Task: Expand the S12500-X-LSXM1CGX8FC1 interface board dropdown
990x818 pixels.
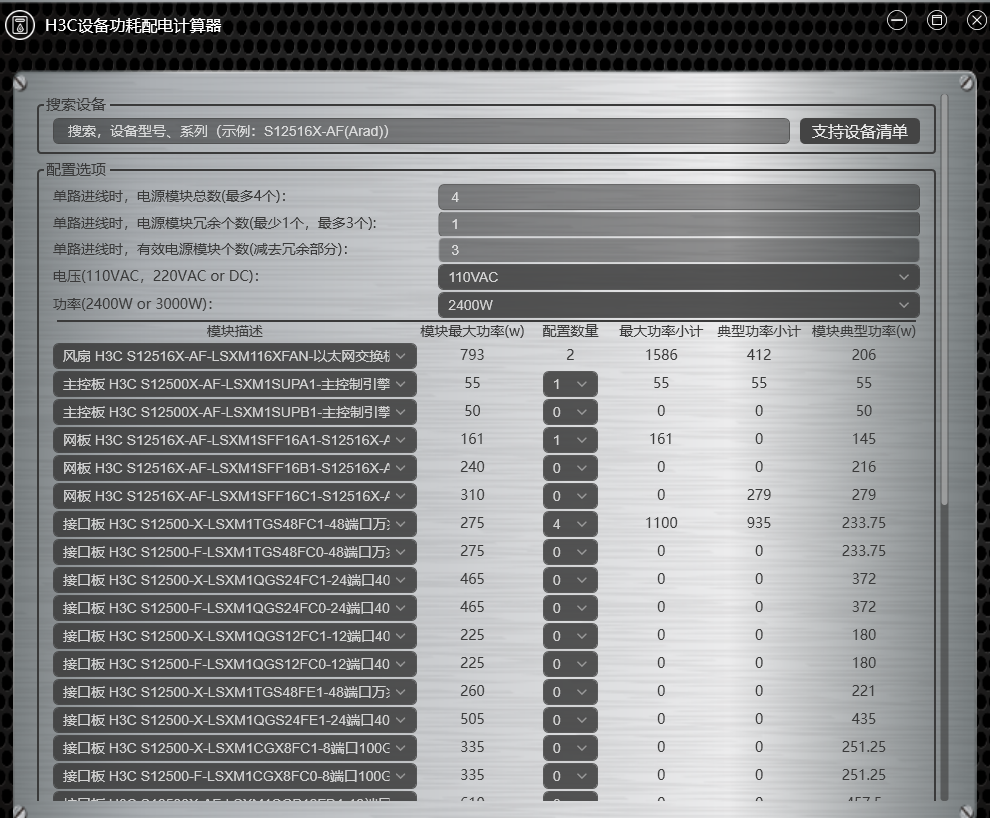Action: coord(235,748)
